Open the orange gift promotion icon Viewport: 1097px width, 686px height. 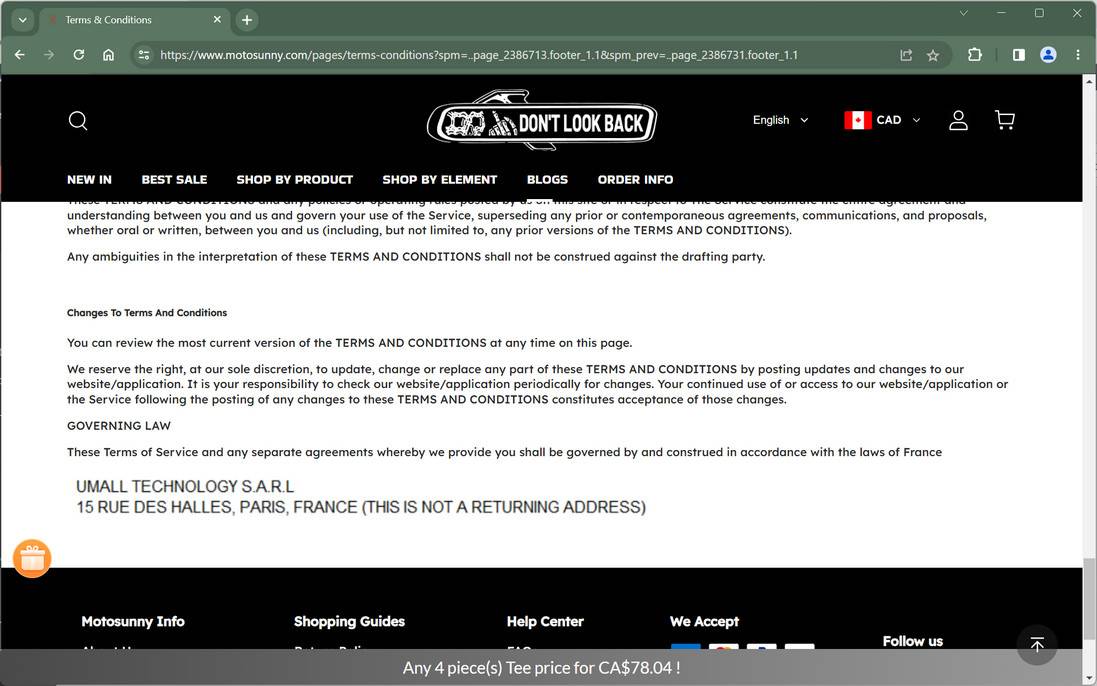32,558
